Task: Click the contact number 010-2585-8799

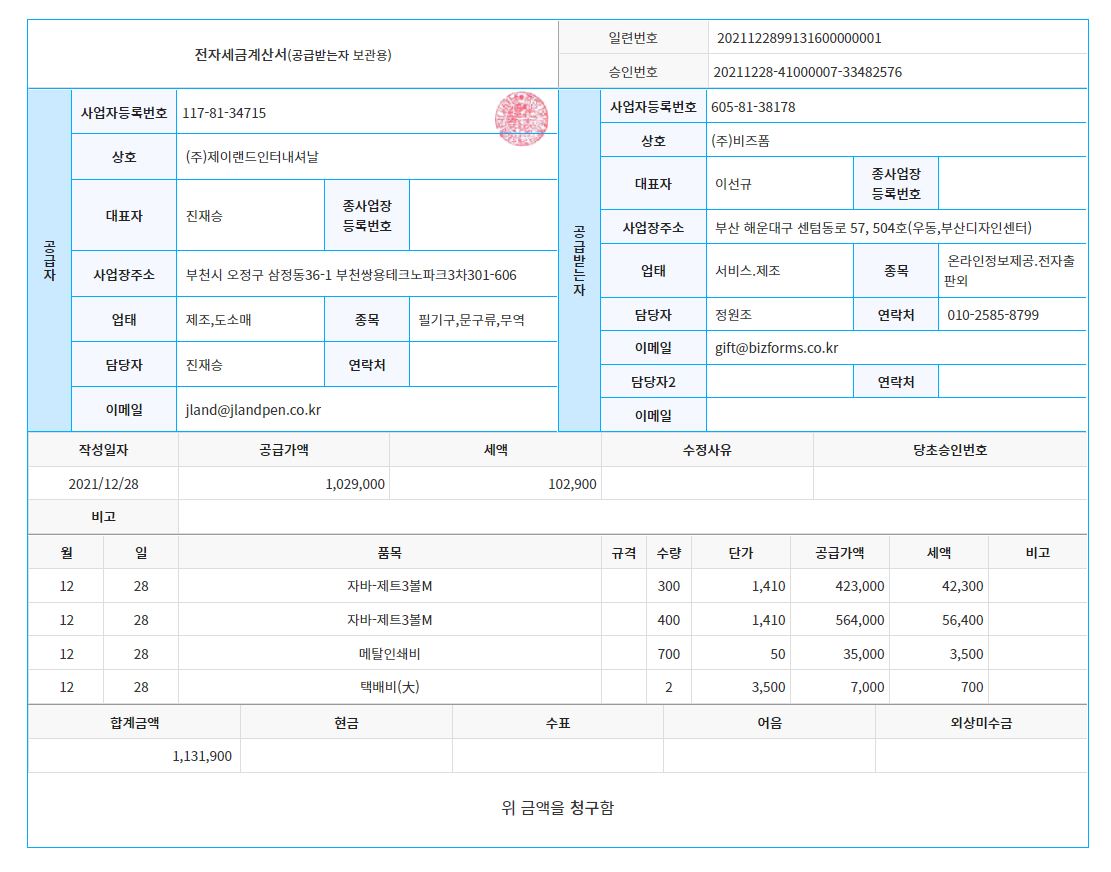Action: (992, 315)
